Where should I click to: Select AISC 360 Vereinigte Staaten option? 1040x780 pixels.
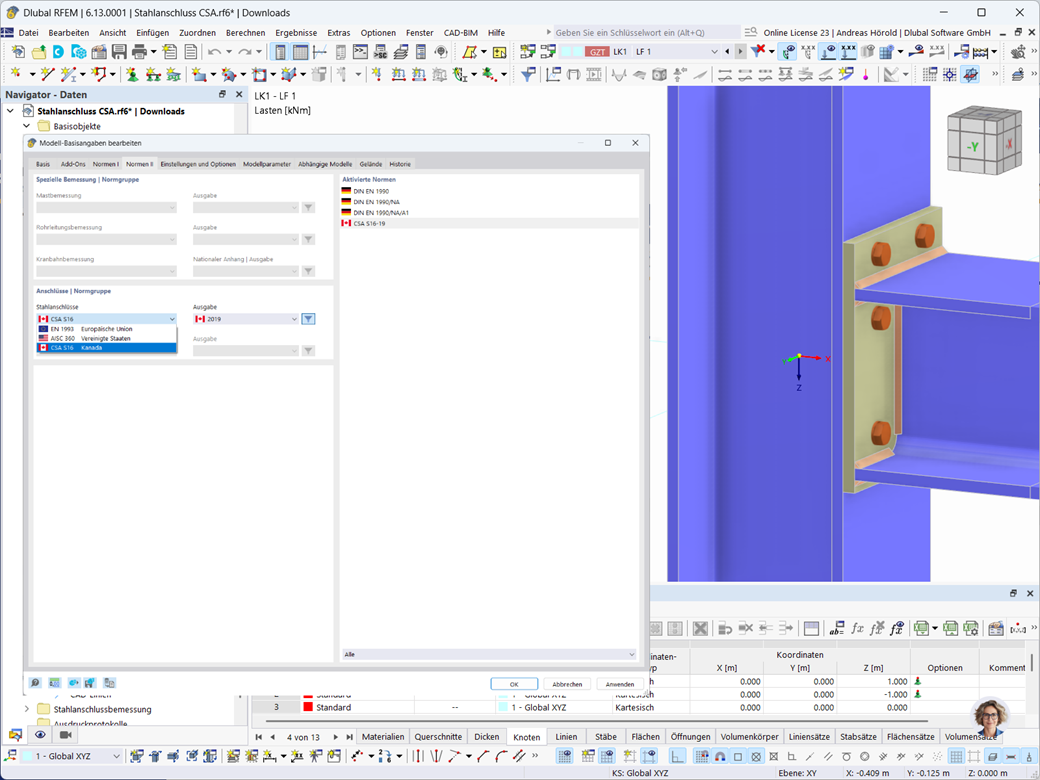click(107, 338)
